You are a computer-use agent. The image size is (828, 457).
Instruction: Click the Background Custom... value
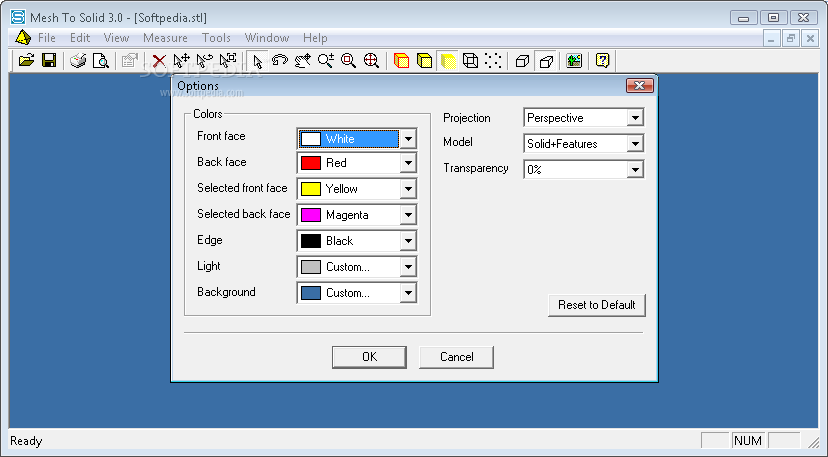point(347,293)
